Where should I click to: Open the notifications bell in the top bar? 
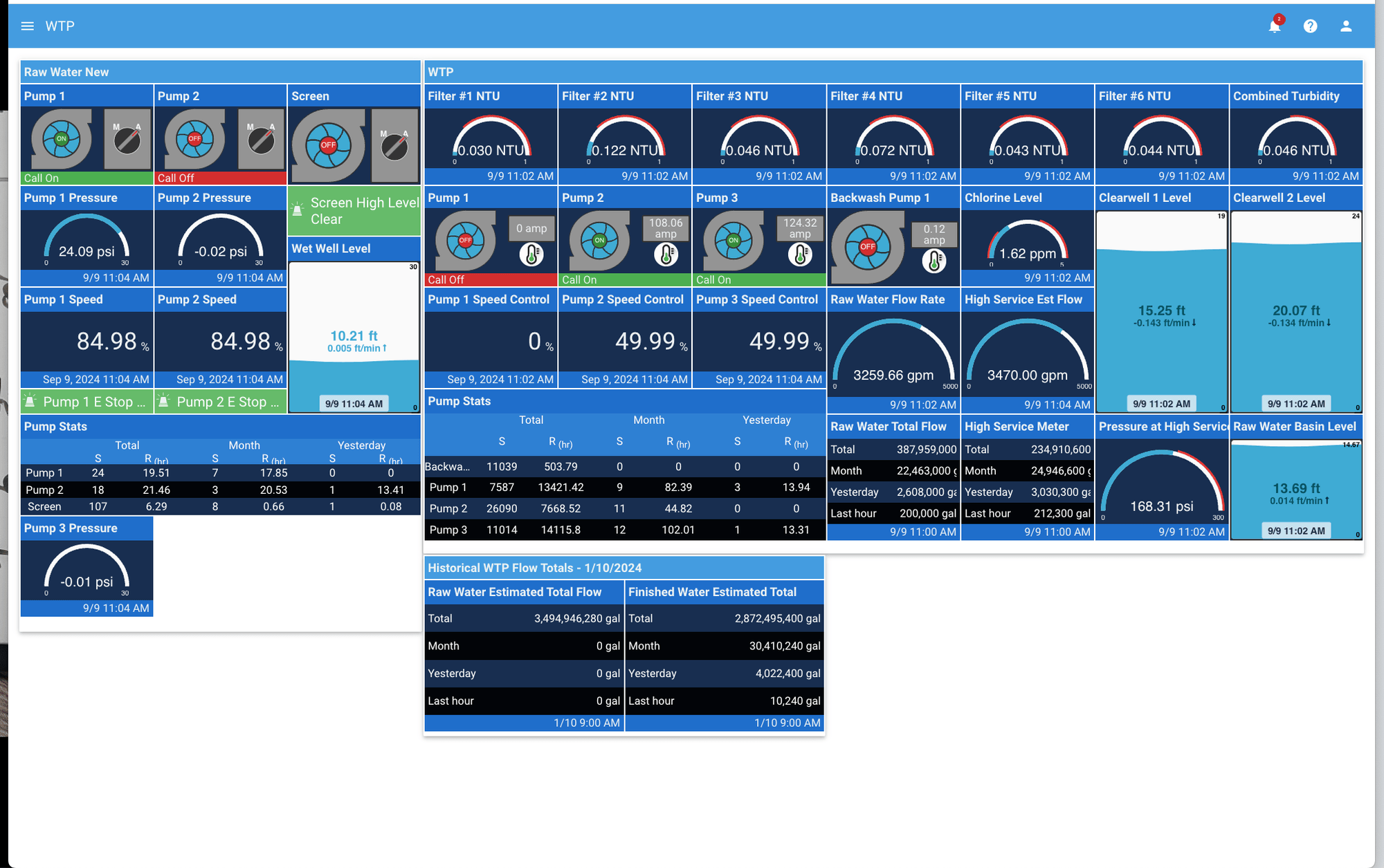tap(1274, 26)
